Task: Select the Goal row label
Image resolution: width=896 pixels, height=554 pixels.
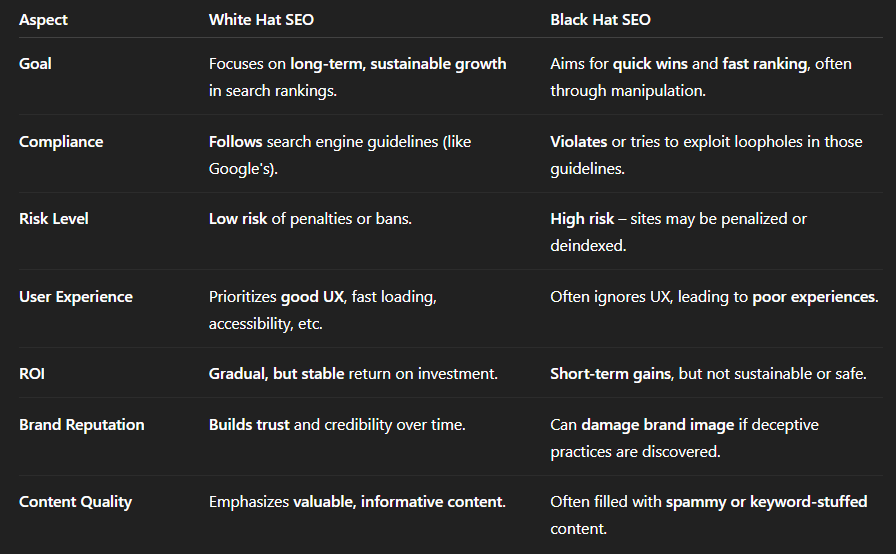Action: [35, 64]
